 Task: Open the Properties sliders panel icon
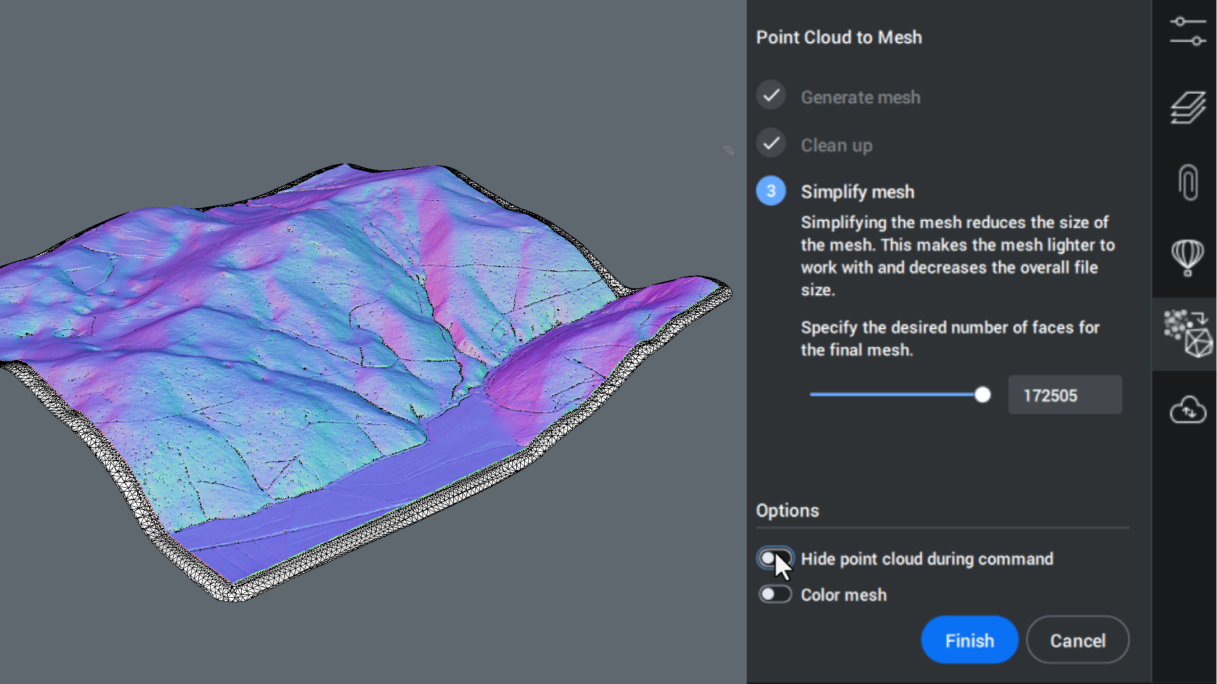(1187, 30)
